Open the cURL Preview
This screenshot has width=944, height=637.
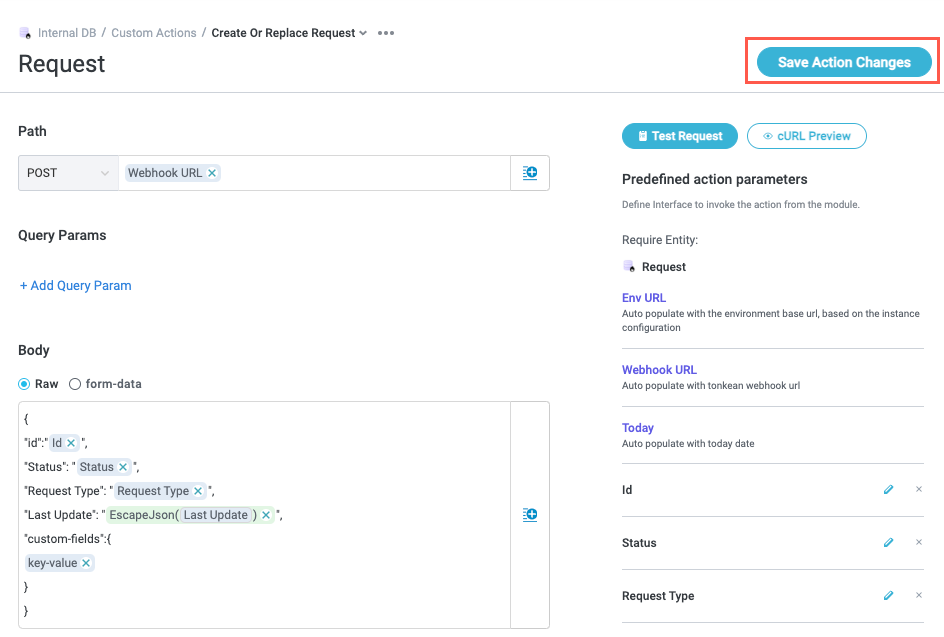806,136
